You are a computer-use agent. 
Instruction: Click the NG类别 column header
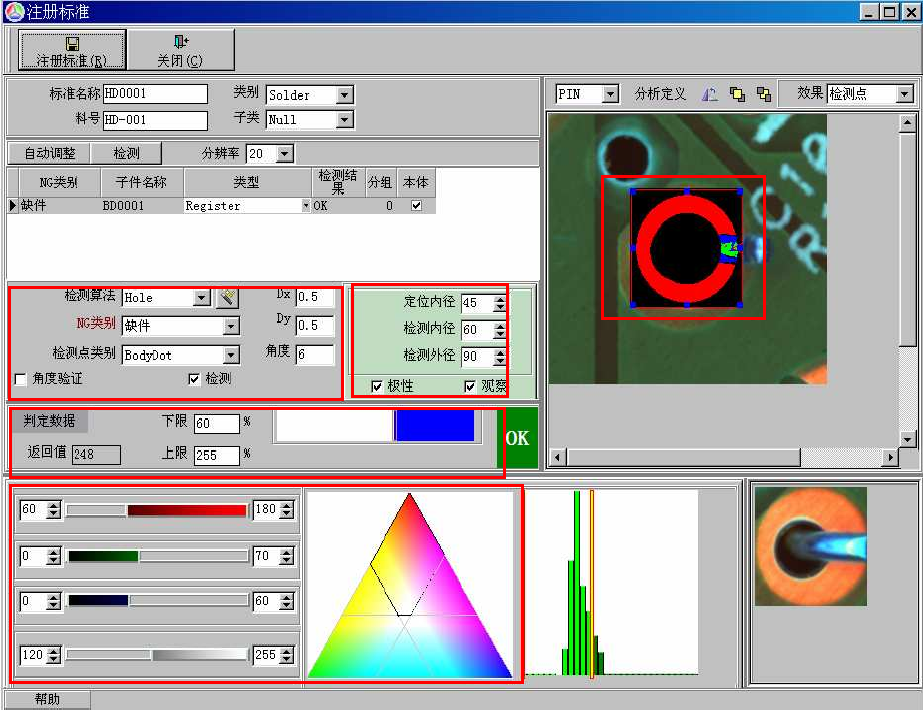click(59, 182)
